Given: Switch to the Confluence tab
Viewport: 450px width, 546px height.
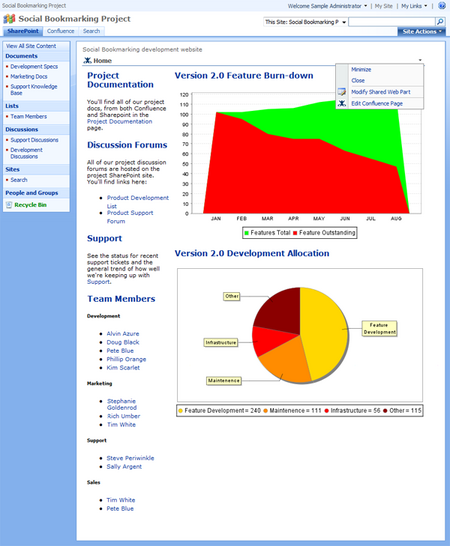Looking at the screenshot, I should (x=61, y=31).
